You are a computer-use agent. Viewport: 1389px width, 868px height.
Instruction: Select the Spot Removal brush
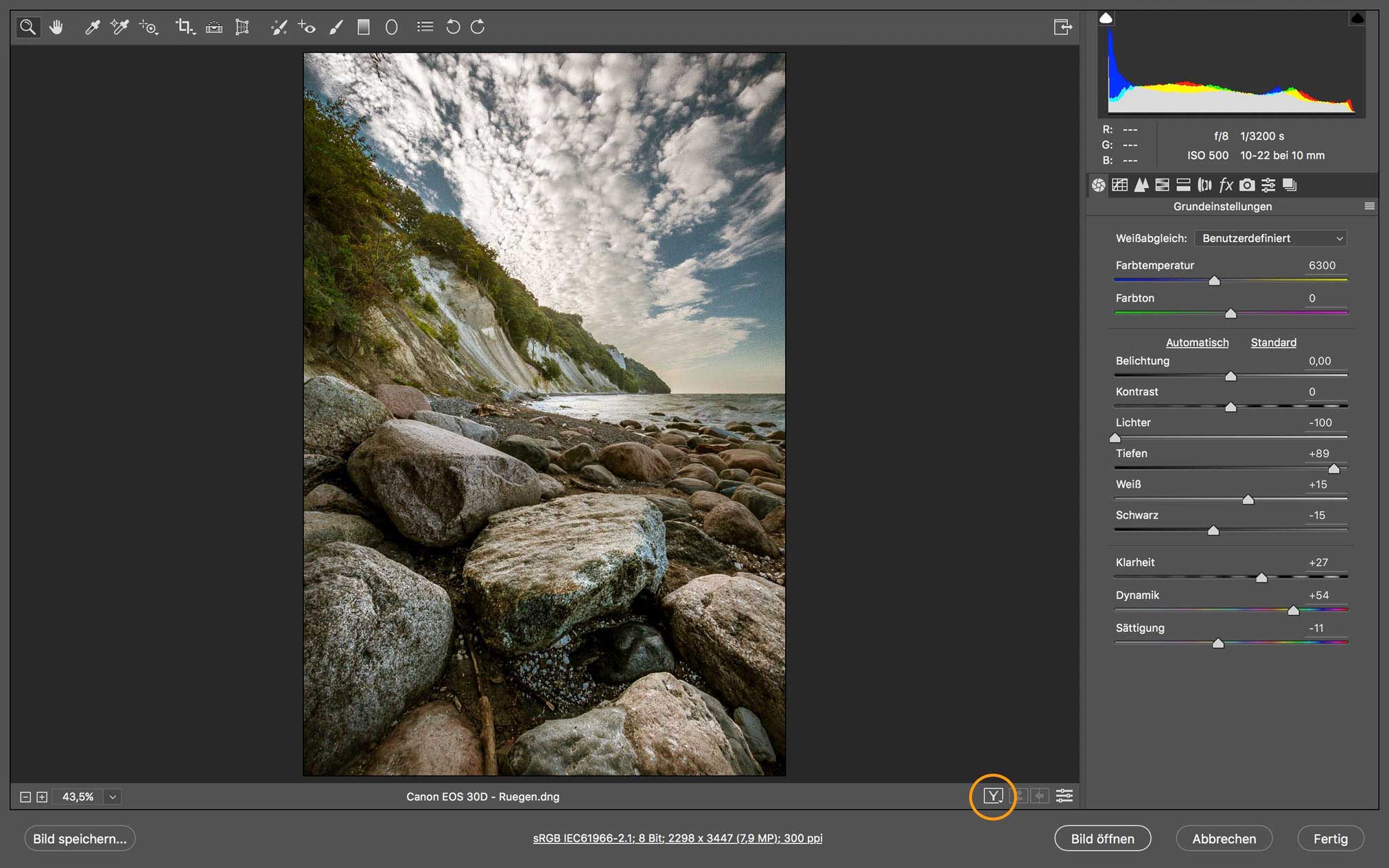click(279, 27)
